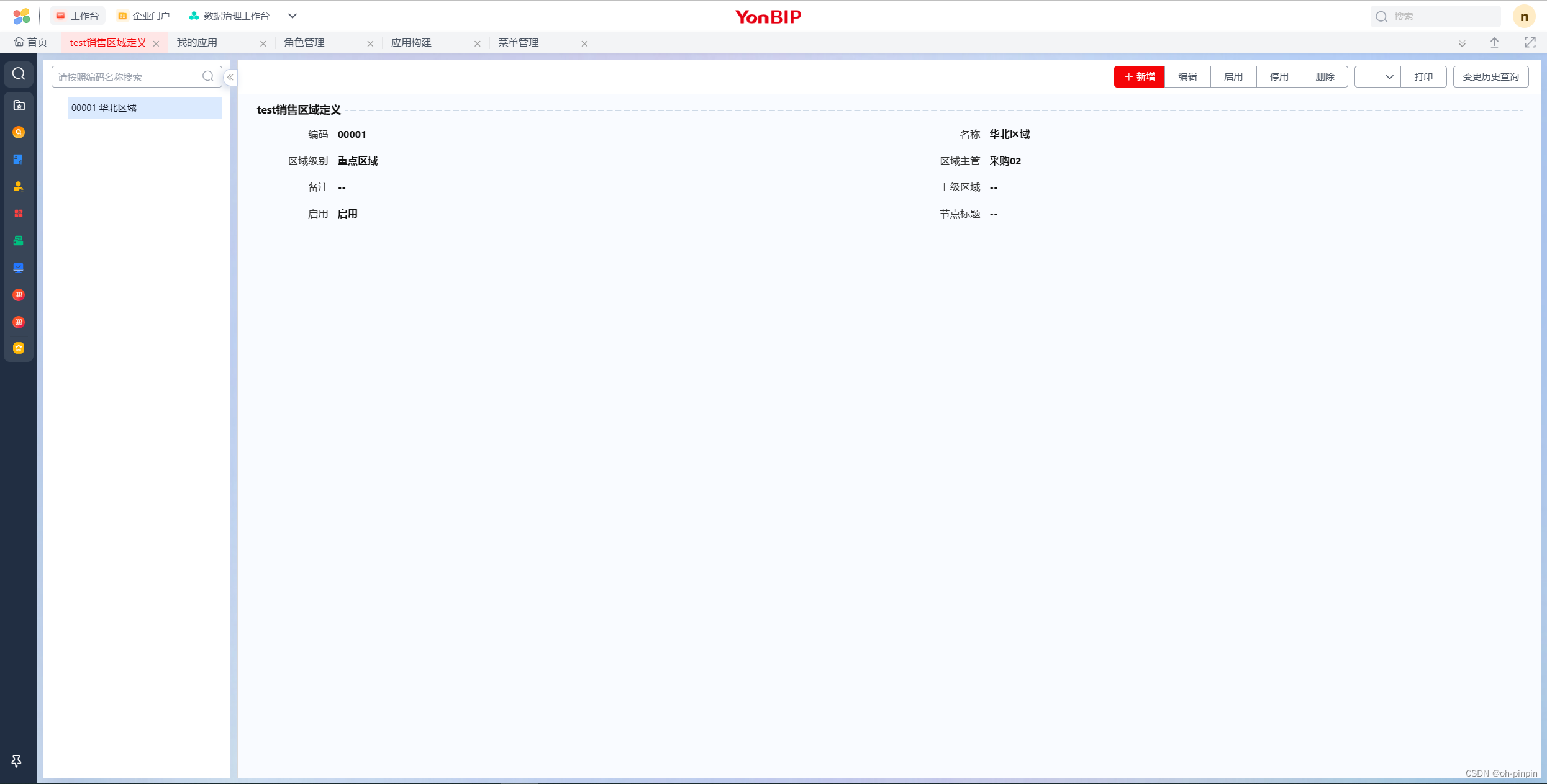
Task: Open the user avatar 'n' at top right
Action: point(1523,16)
